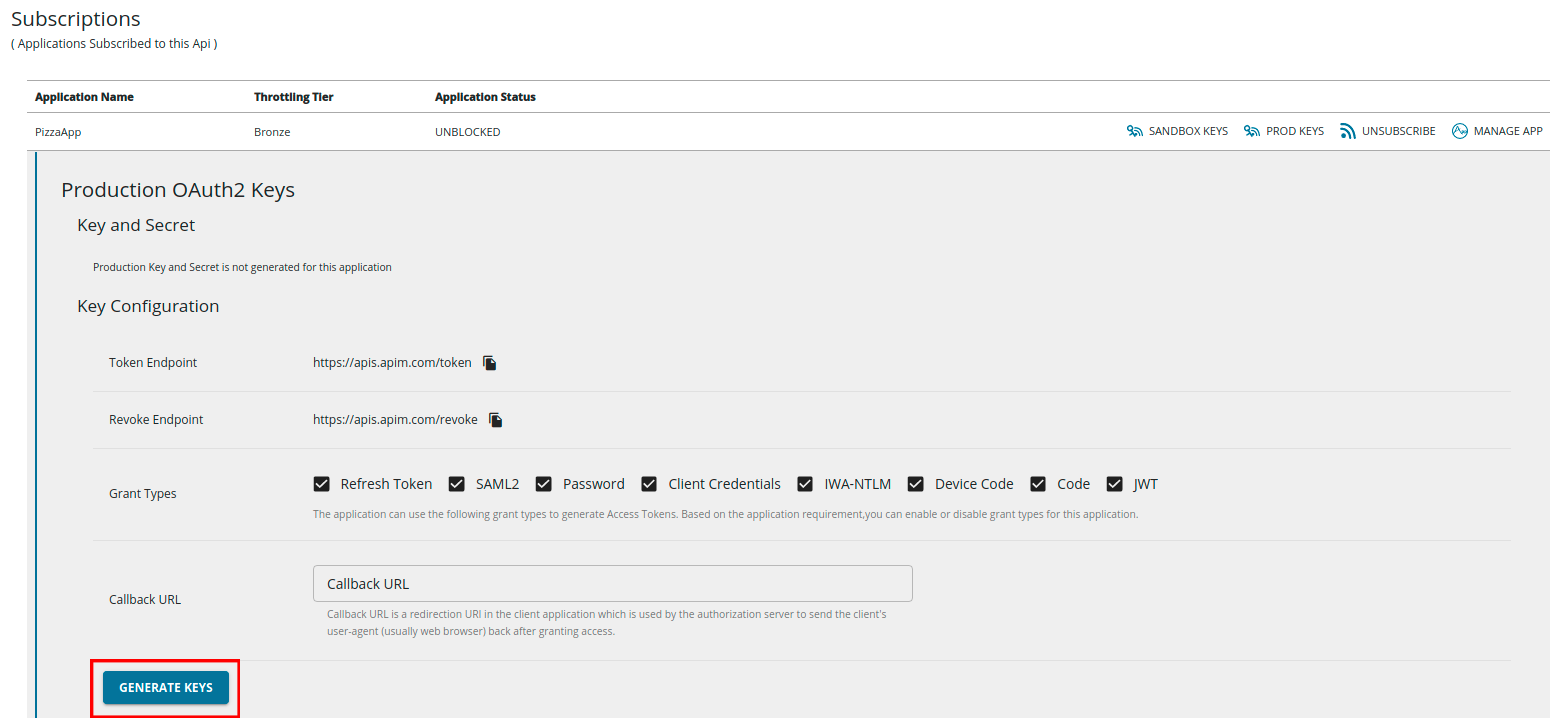Toggle the IWA-NTLM grant type checkbox
The image size is (1550, 718).
(805, 483)
